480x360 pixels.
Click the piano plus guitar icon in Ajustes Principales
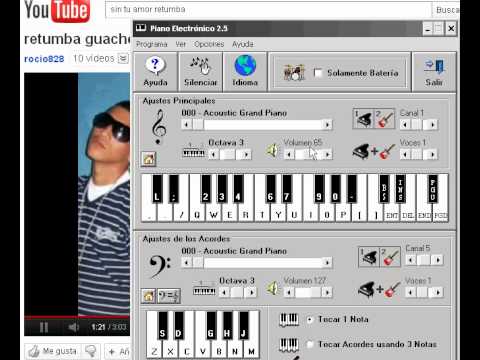tap(374, 152)
